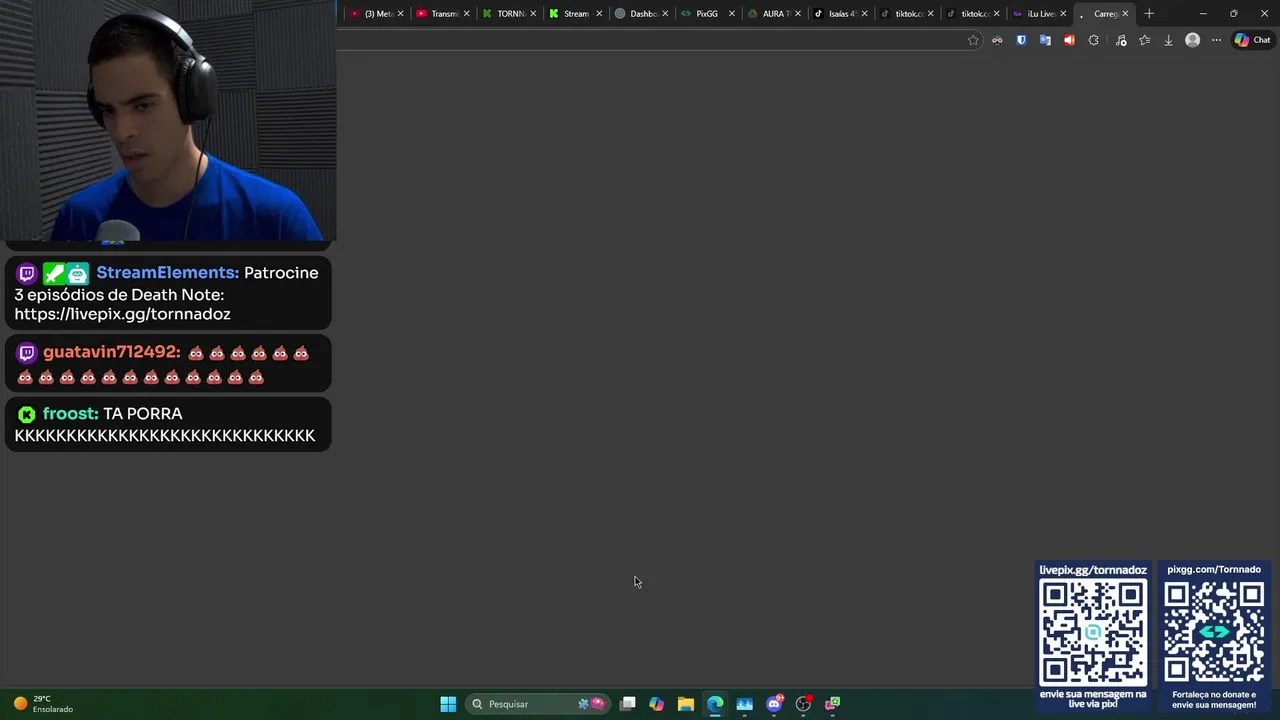Open File Explorer from the taskbar

tap(686, 704)
